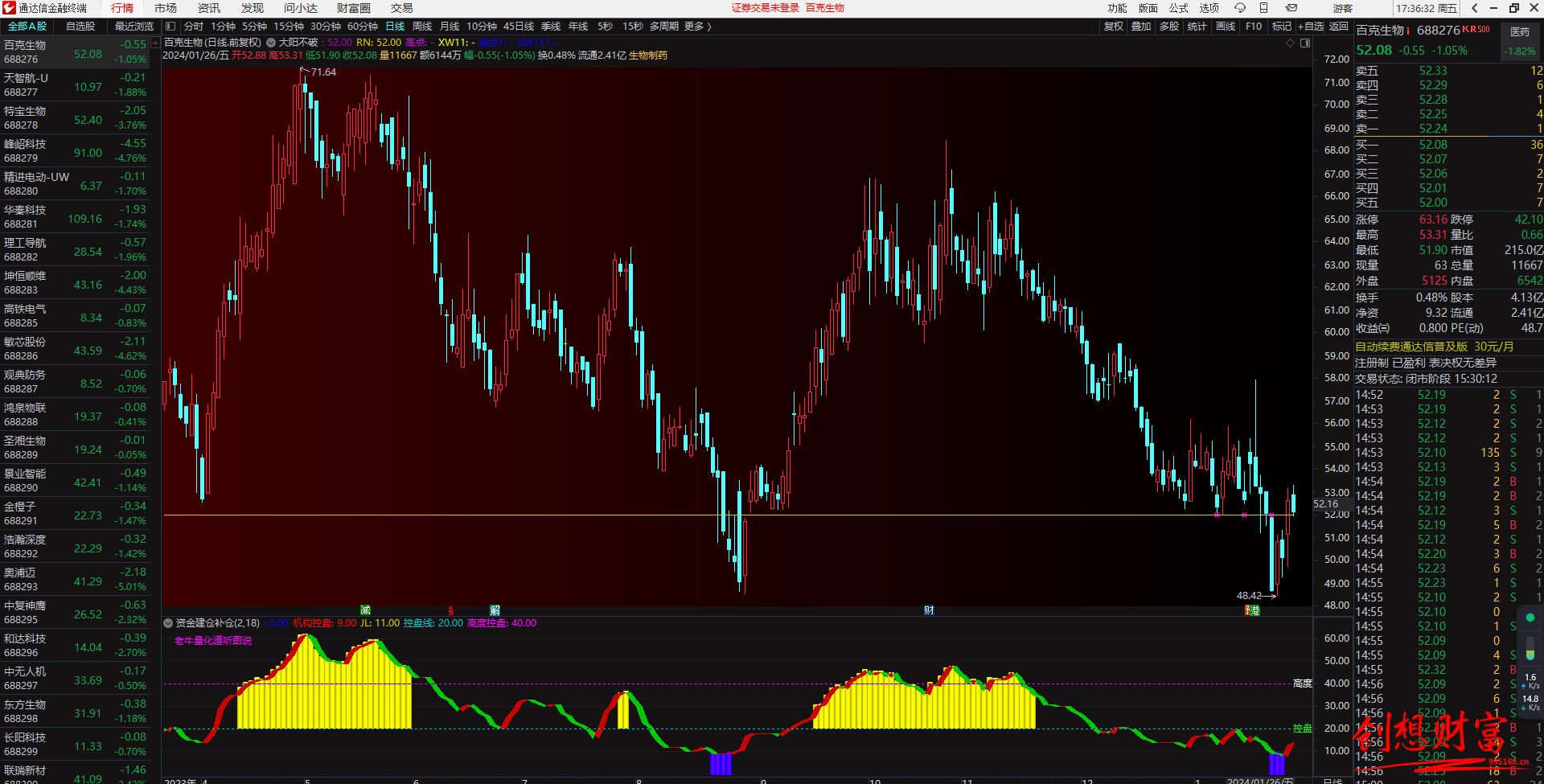
Task: Open the 问小达 menu
Action: 301,8
